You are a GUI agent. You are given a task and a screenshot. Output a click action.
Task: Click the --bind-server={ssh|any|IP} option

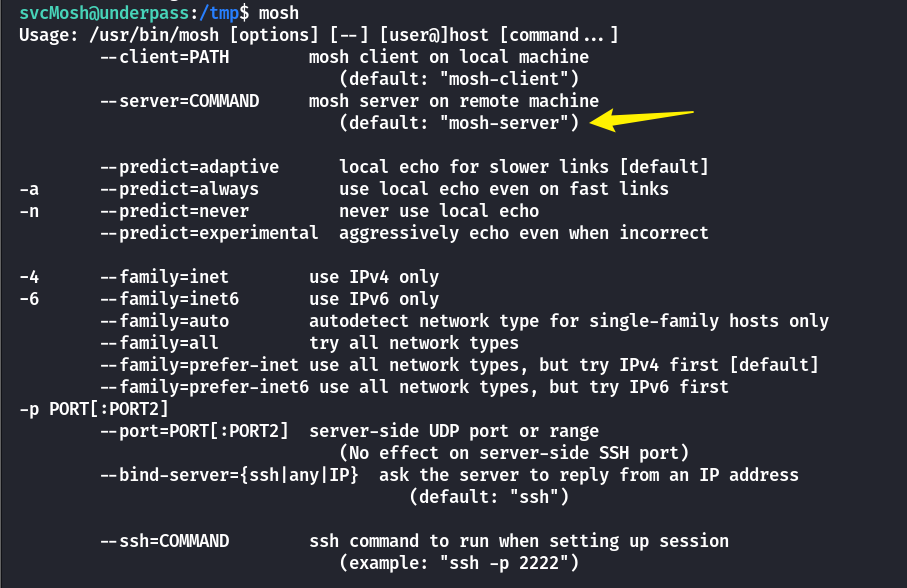click(230, 475)
